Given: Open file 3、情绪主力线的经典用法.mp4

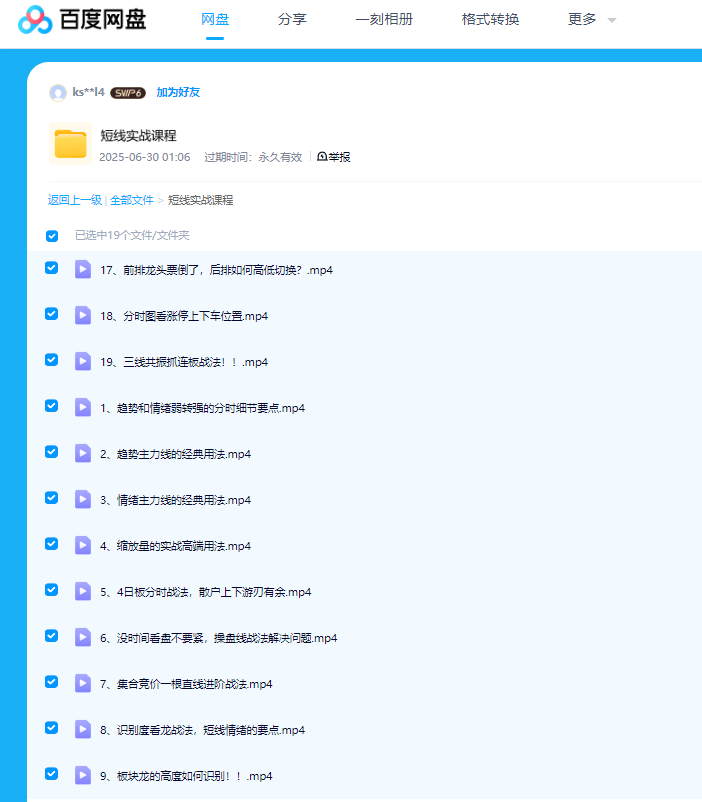Looking at the screenshot, I should coord(175,500).
